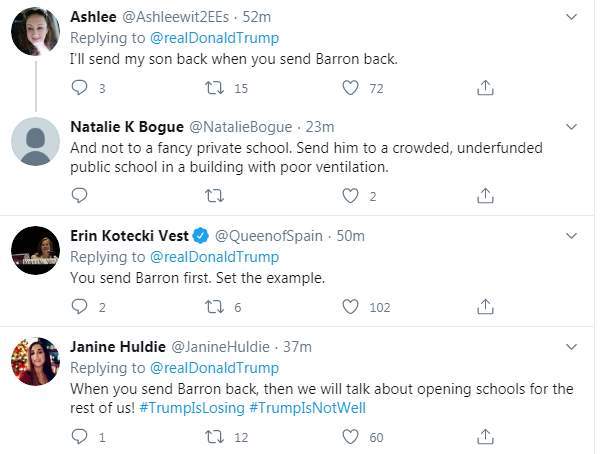Reply to Ashlee's tweet
The height and width of the screenshot is (454, 602).
click(81, 88)
